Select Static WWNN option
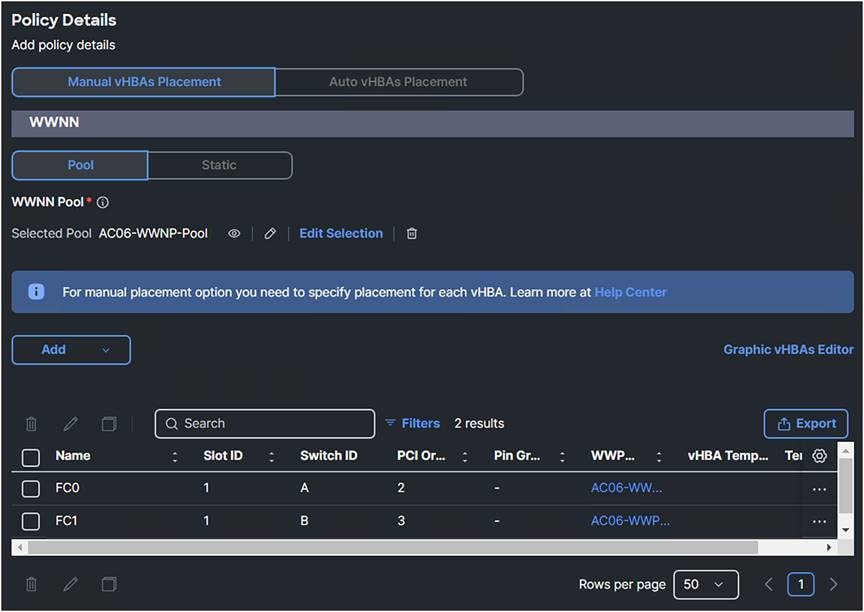 point(219,165)
